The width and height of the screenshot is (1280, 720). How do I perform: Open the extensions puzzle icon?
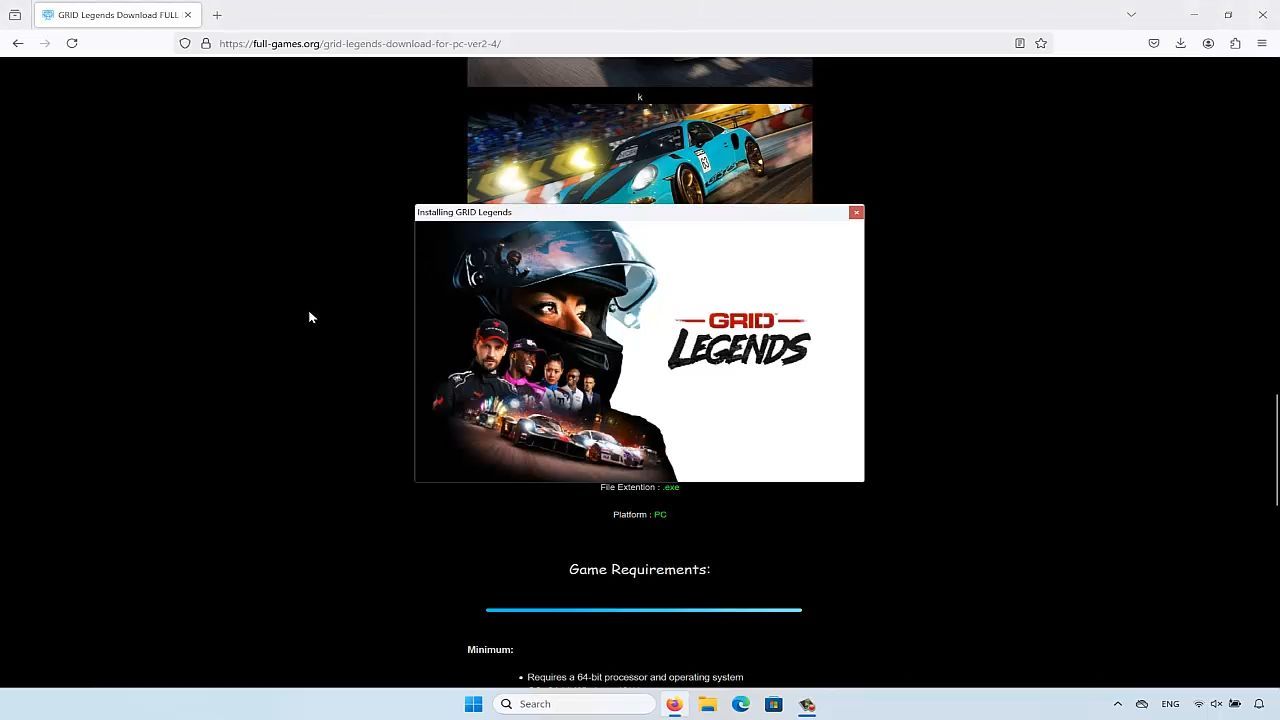(x=1235, y=43)
